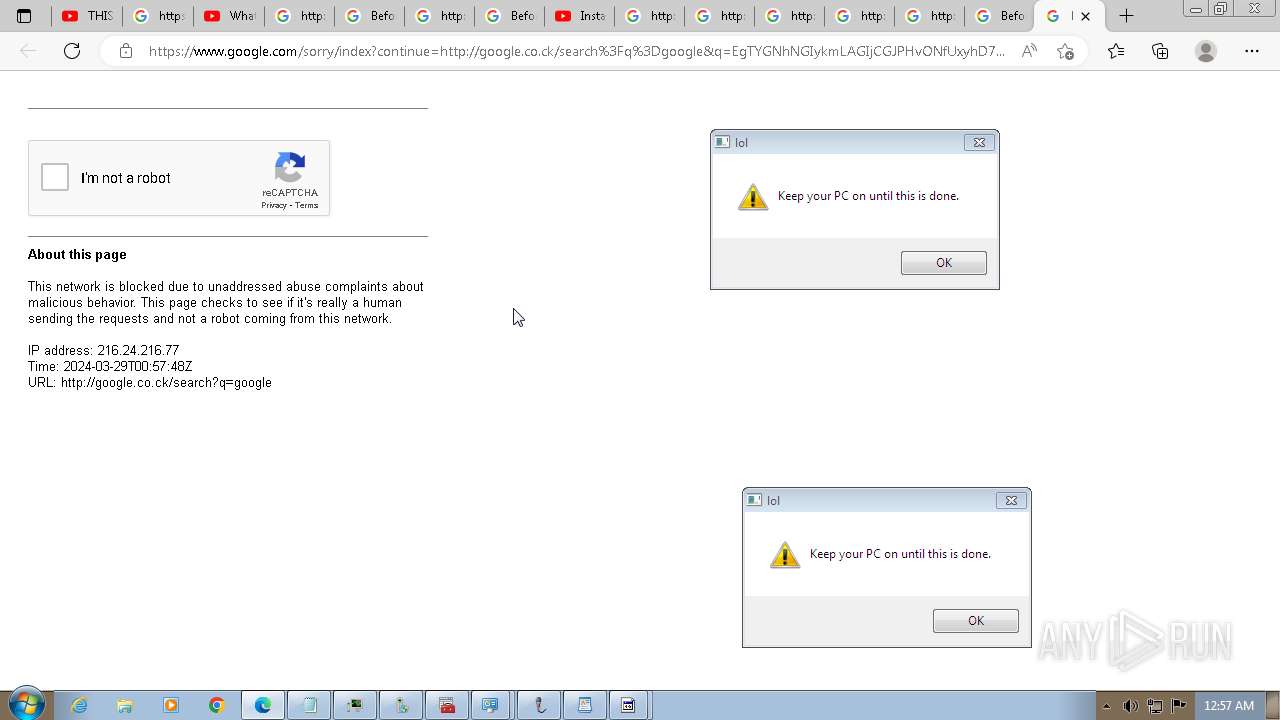Open Settings and more menu
Viewport: 1280px width, 720px height.
tap(1251, 51)
